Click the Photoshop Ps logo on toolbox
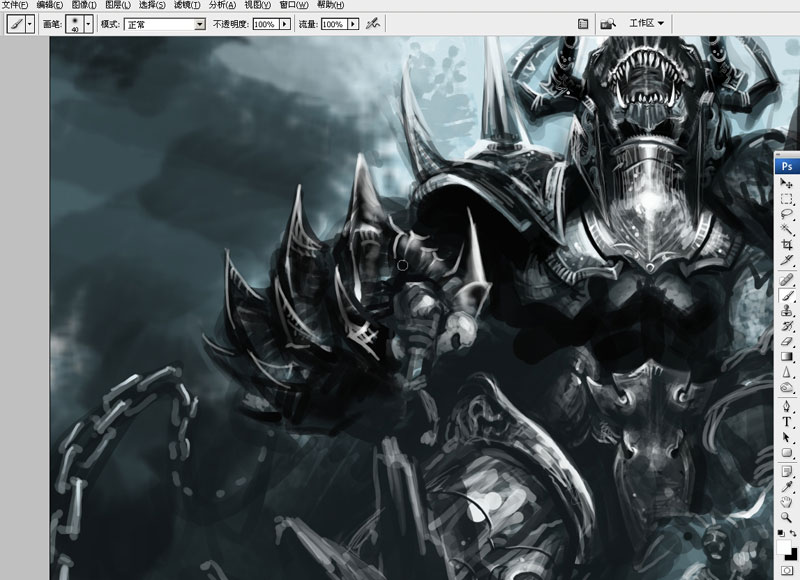Image resolution: width=800 pixels, height=580 pixels. [x=787, y=166]
